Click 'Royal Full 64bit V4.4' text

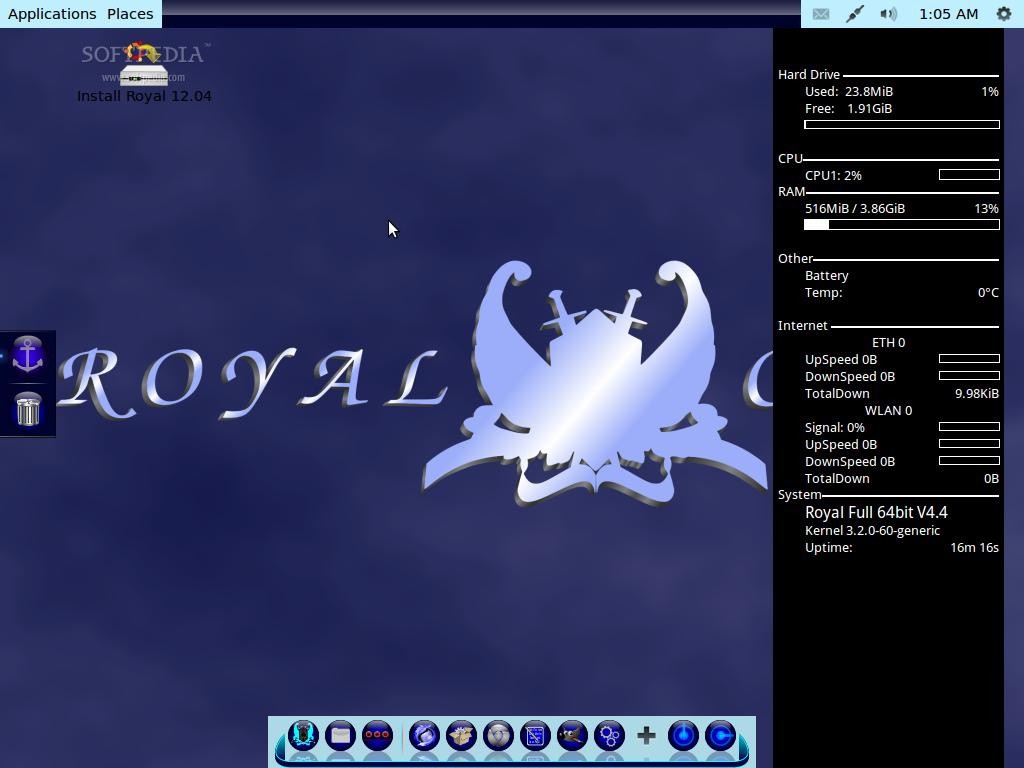[876, 513]
